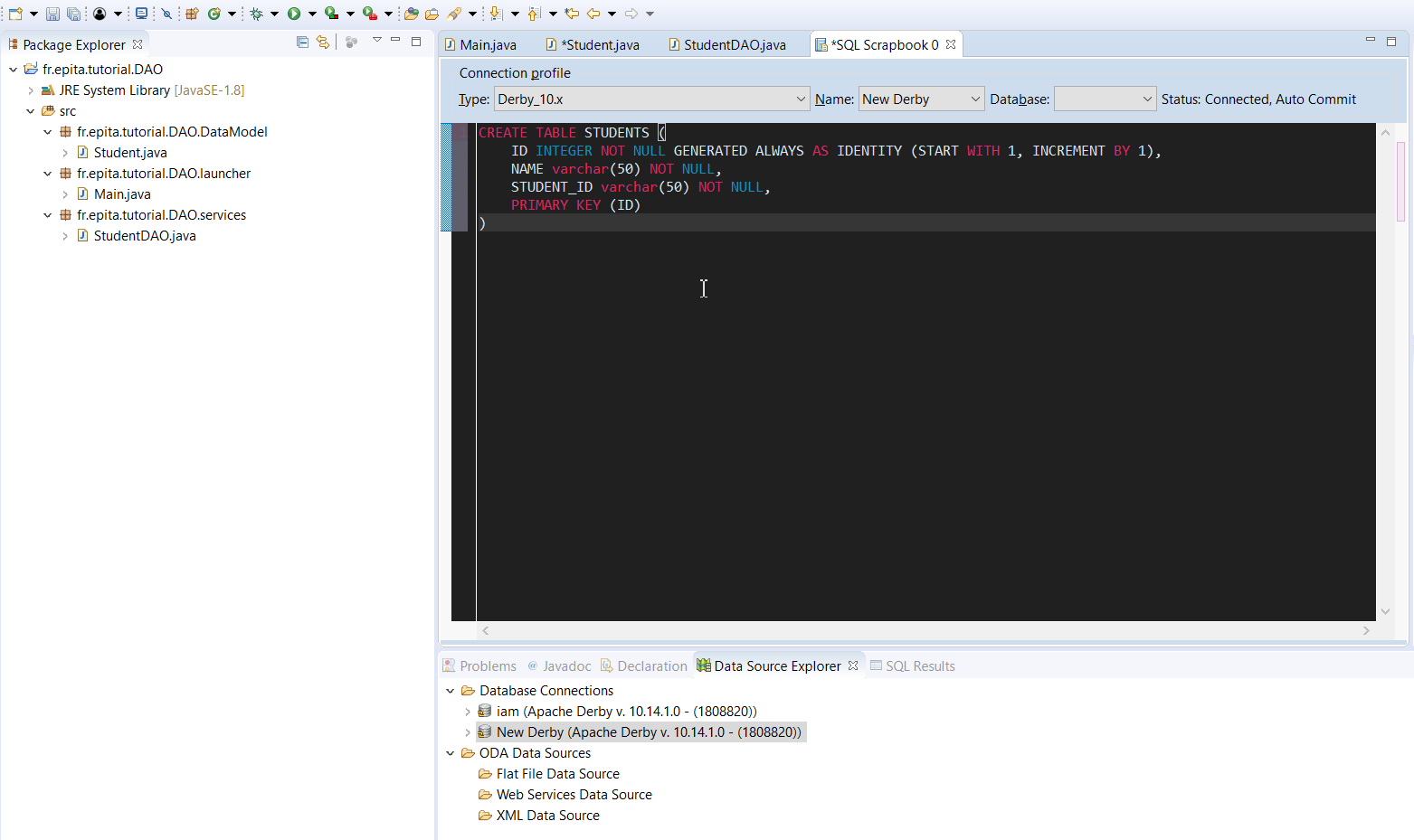Click the Debug bug icon
Screen dimensions: 1414x840
click(x=257, y=14)
